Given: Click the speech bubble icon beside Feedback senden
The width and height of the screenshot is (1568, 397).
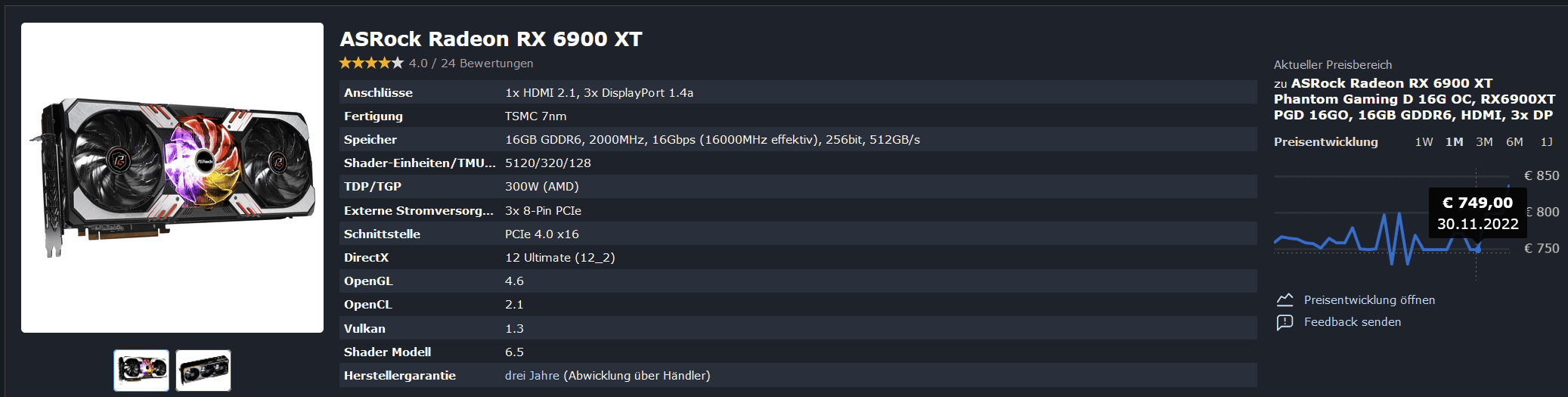Looking at the screenshot, I should (1284, 323).
